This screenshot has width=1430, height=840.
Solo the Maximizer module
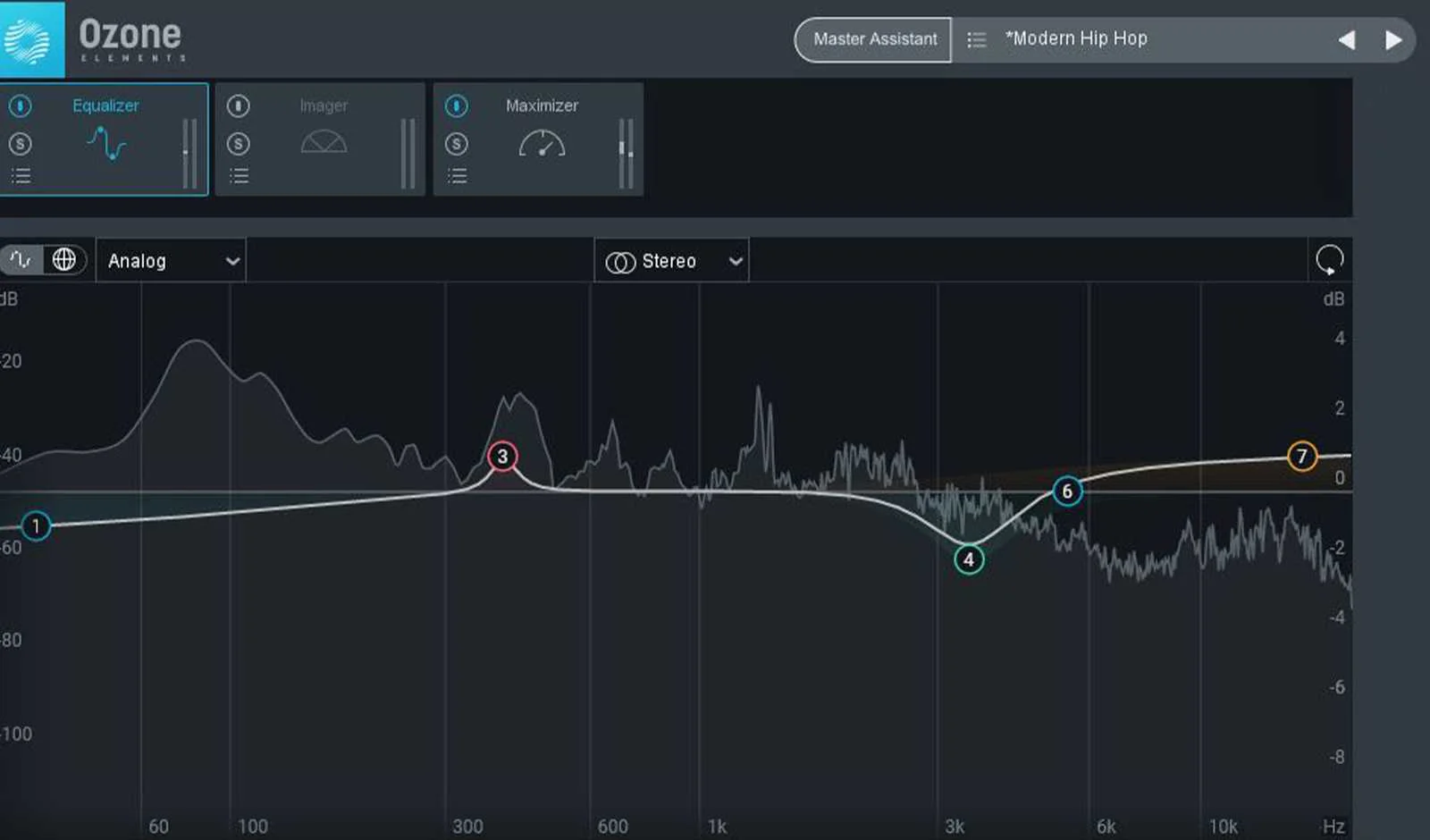click(457, 143)
